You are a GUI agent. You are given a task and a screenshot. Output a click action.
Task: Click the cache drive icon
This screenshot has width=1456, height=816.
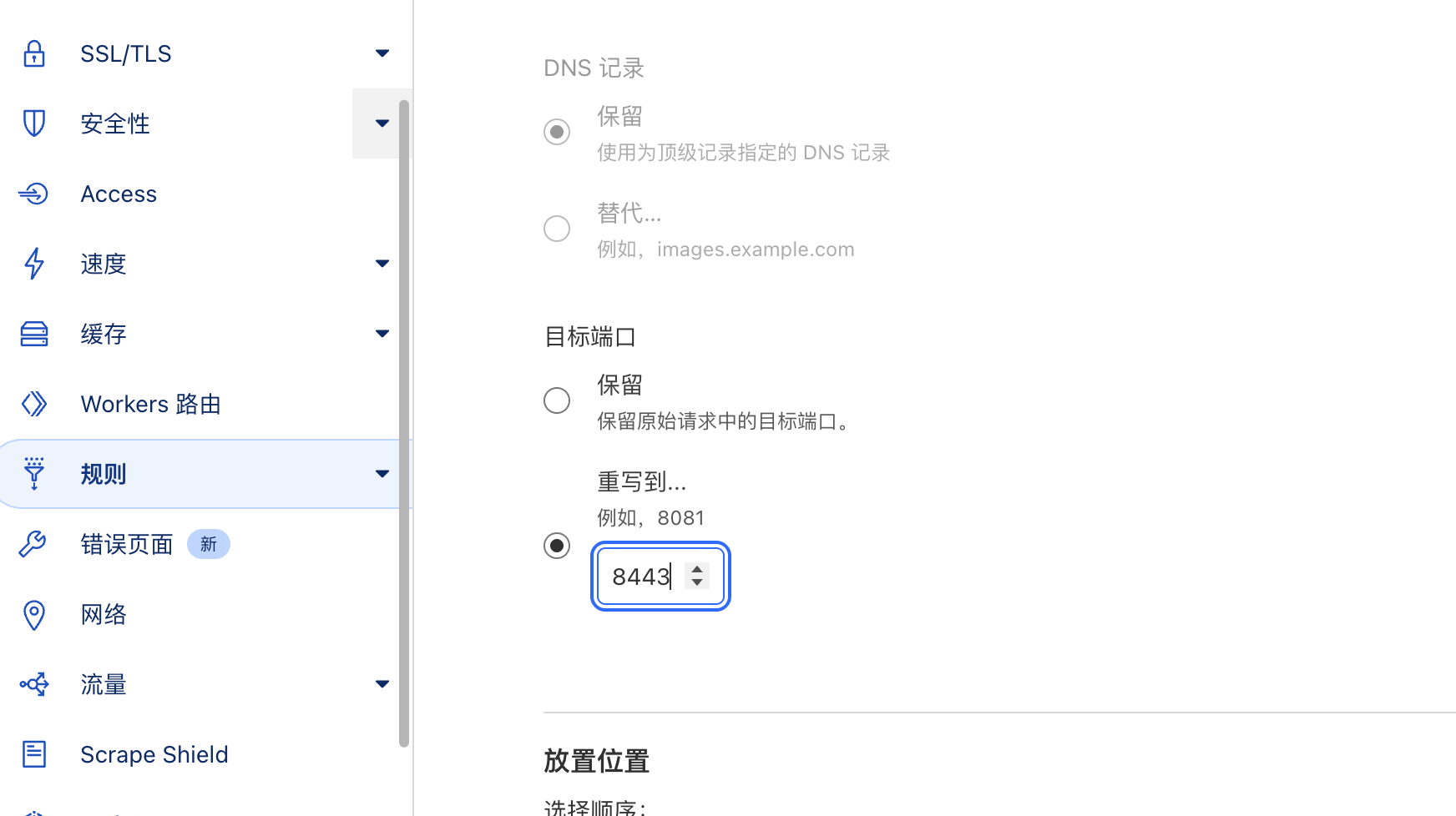point(34,334)
